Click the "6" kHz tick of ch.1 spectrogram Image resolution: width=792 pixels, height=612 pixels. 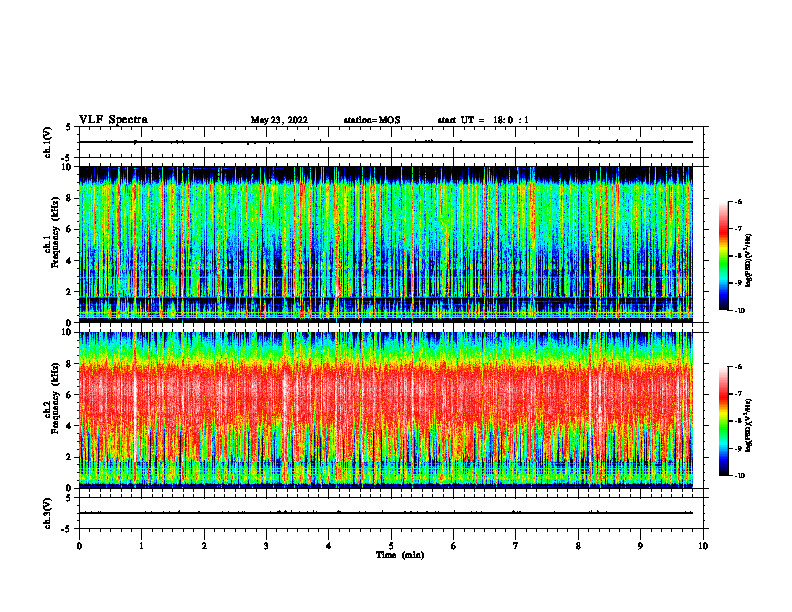tap(69, 229)
